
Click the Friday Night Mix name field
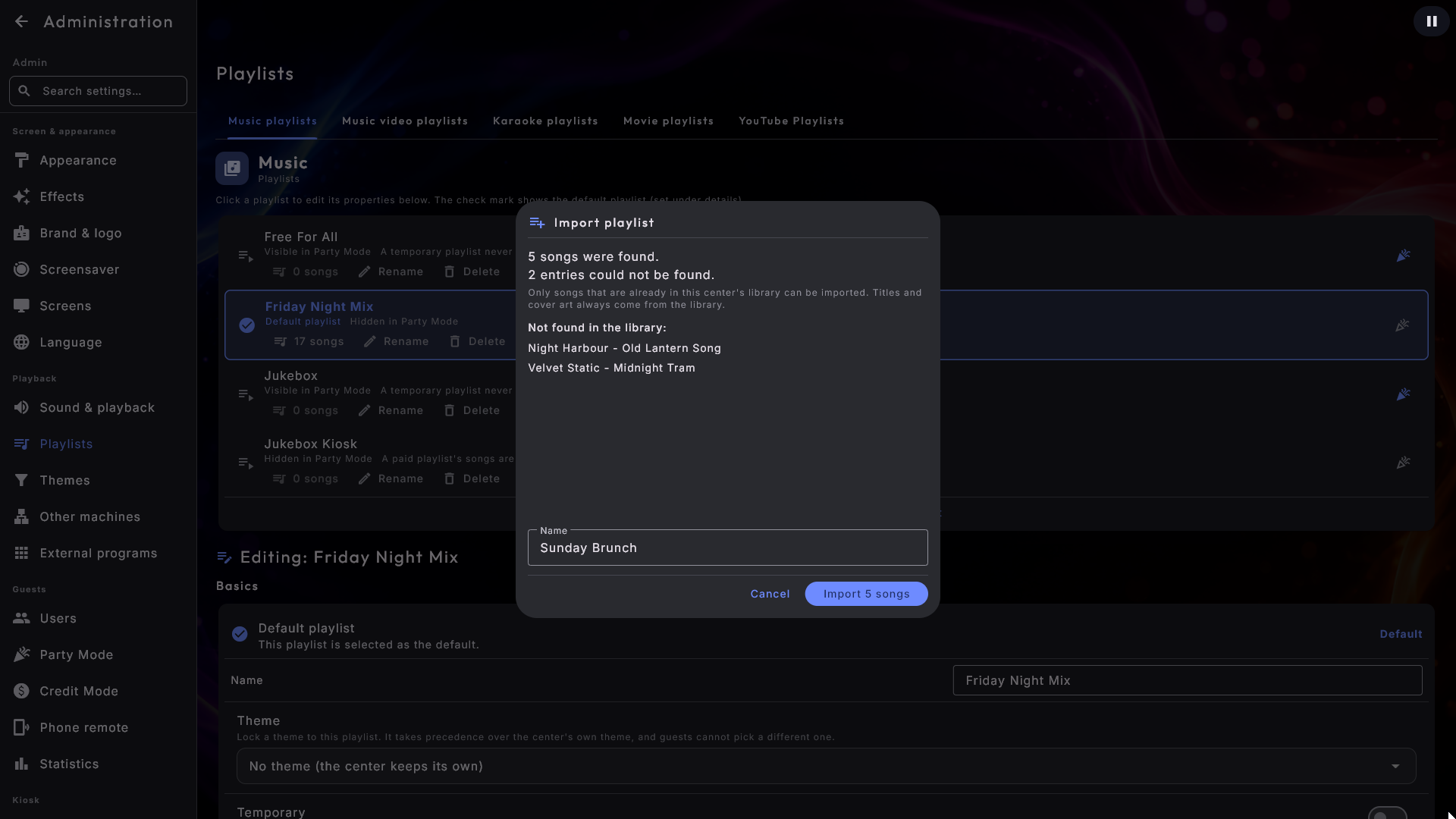pyautogui.click(x=1187, y=680)
